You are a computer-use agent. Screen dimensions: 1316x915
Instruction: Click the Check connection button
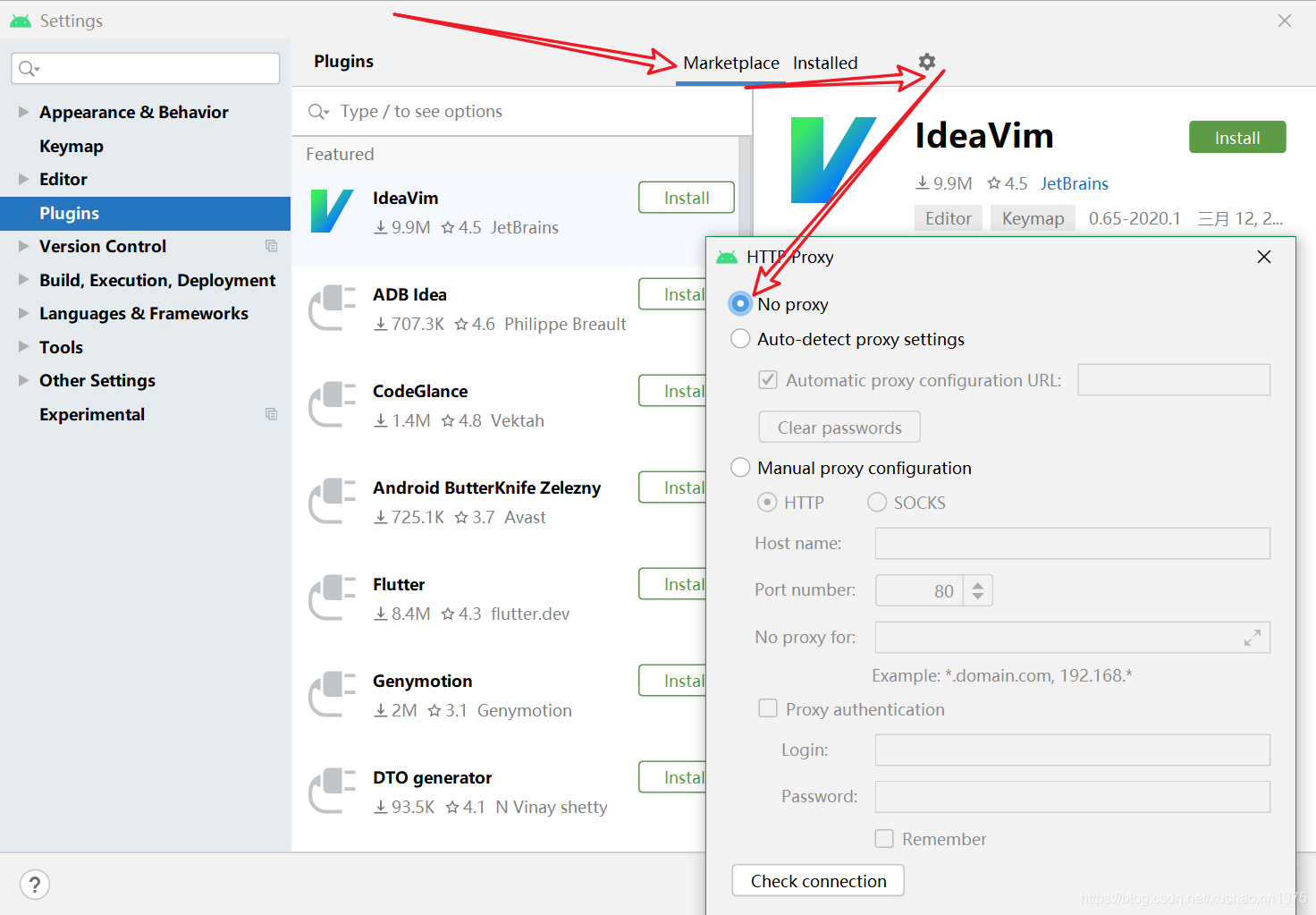(818, 880)
